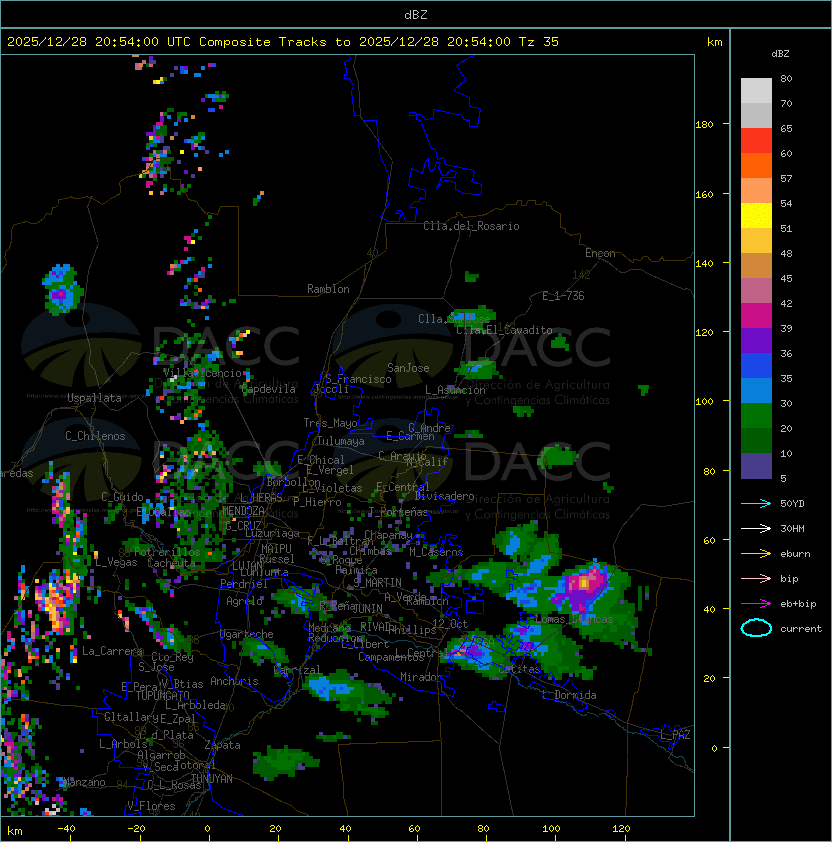Click the yellow 54 dBZ color swatch

756,215
